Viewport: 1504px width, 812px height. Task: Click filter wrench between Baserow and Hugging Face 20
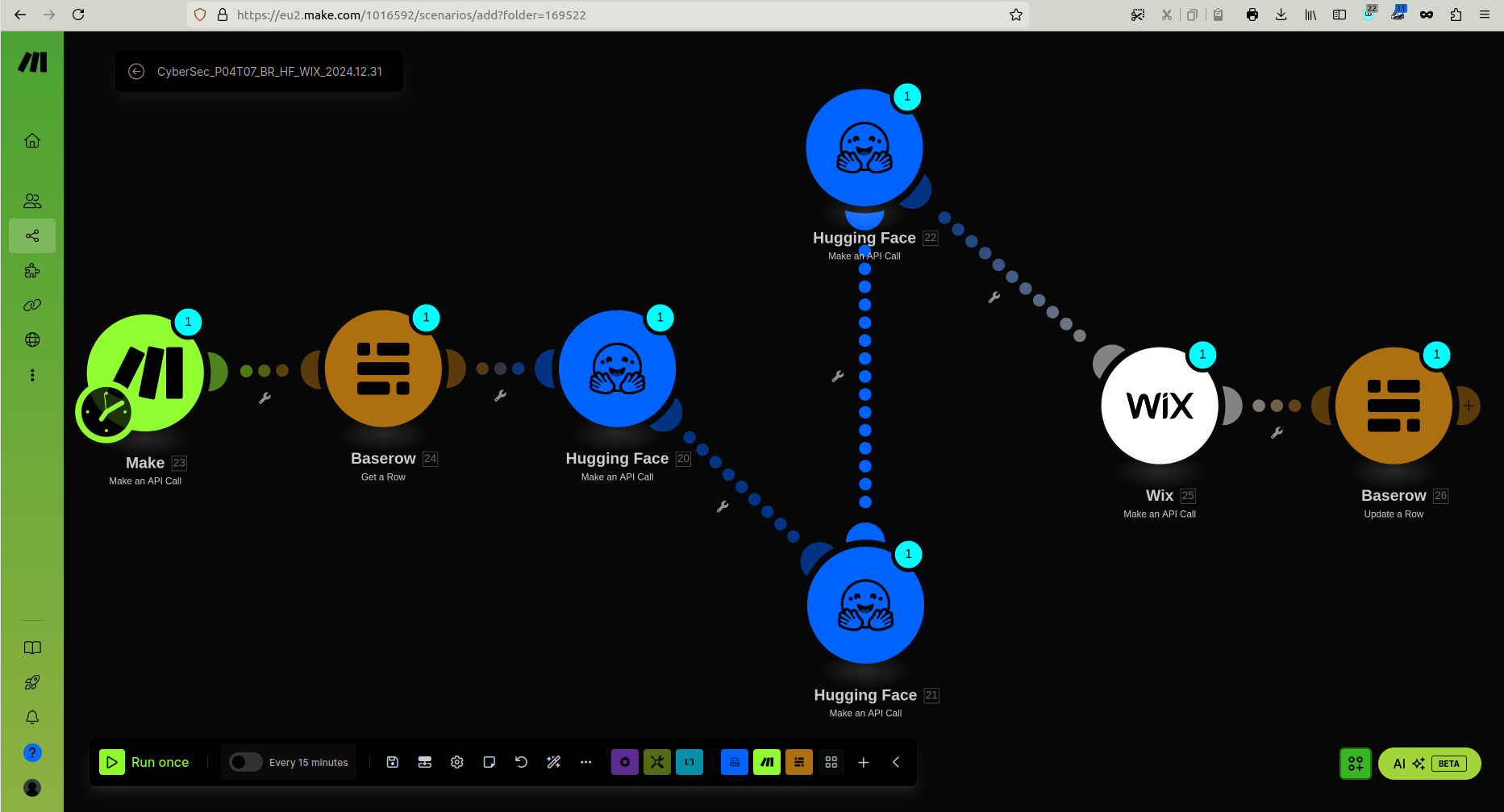pos(500,395)
